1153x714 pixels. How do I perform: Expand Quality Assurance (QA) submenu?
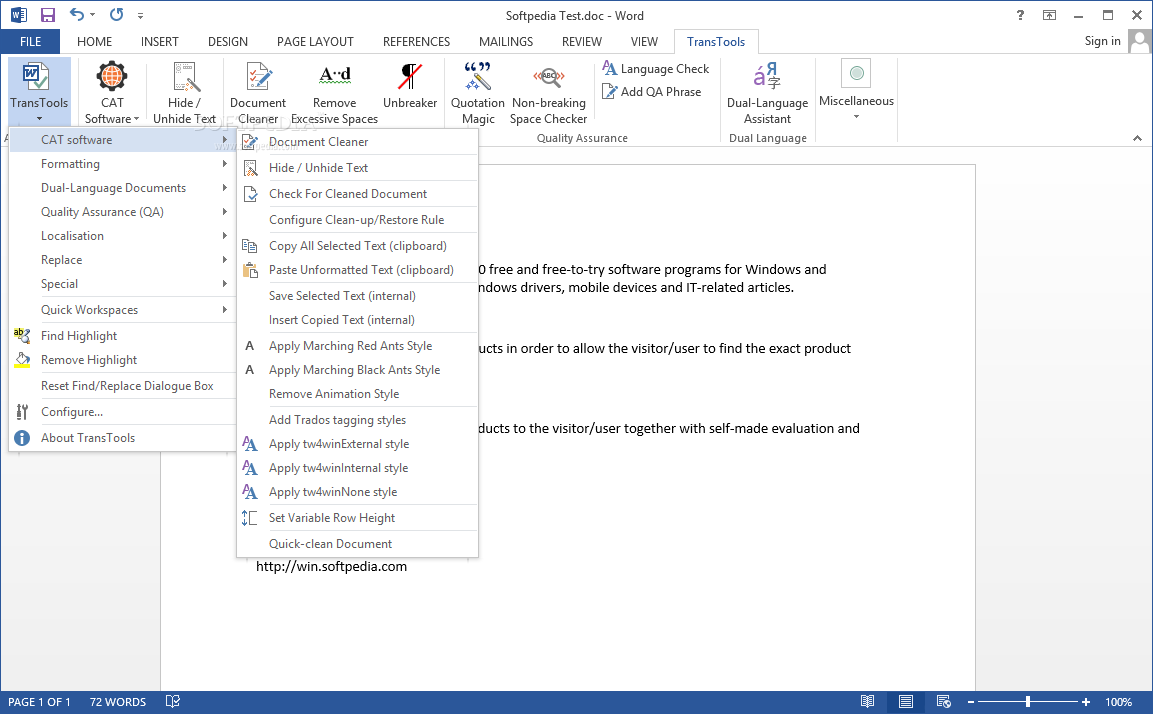point(122,212)
